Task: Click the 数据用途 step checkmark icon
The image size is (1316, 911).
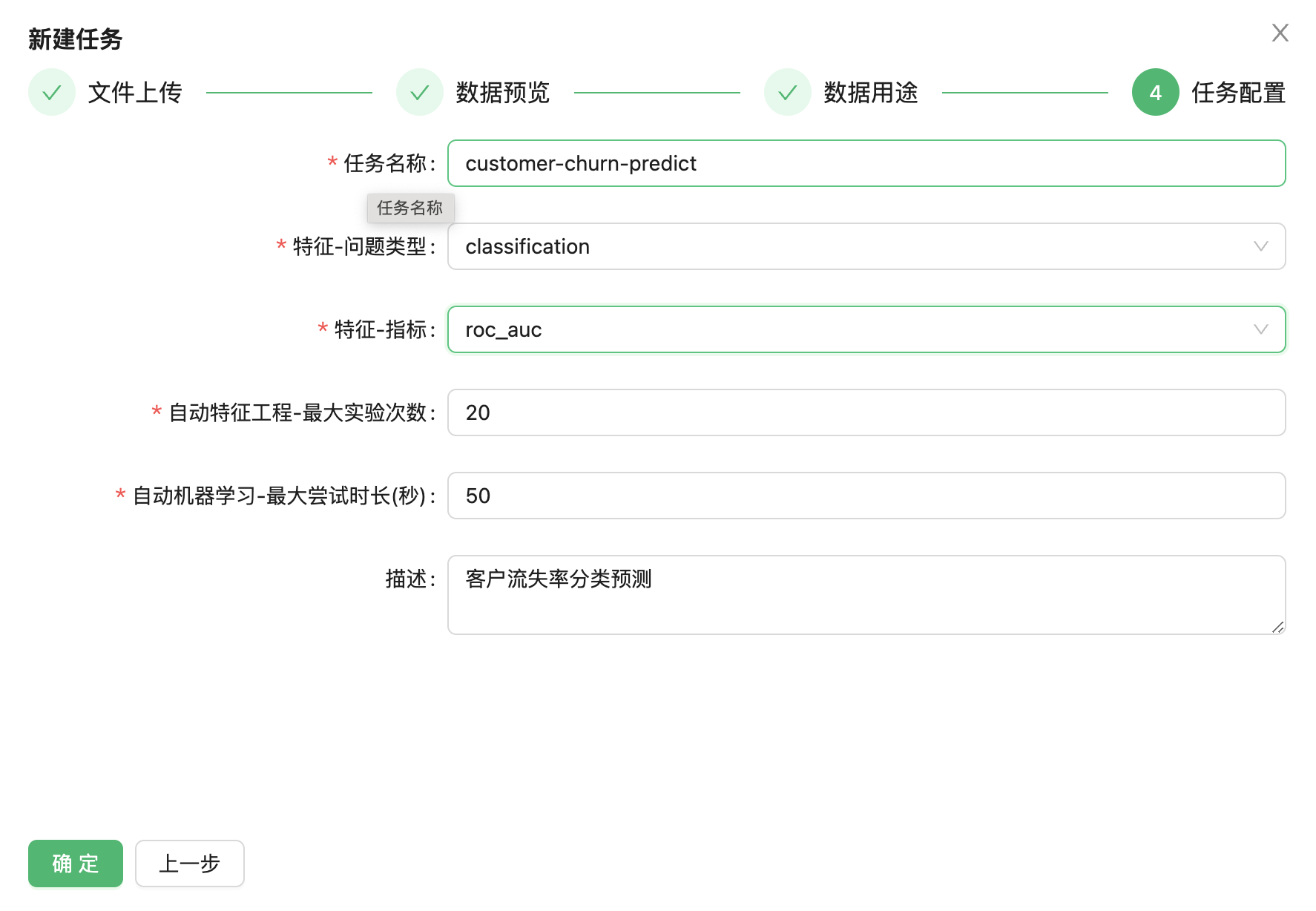Action: coord(788,93)
